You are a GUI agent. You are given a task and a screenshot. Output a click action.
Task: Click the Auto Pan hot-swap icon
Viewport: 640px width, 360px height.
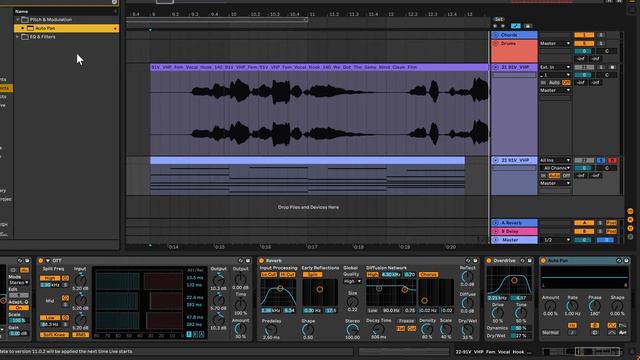tap(619, 260)
